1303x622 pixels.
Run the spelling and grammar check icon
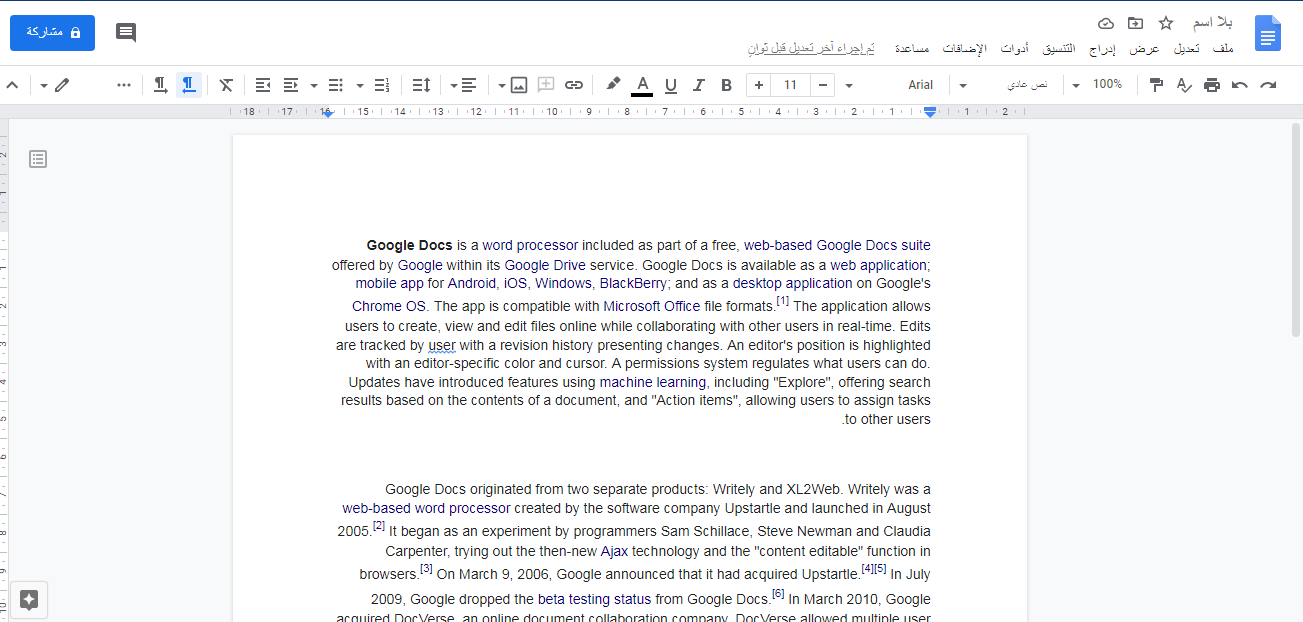click(1184, 85)
